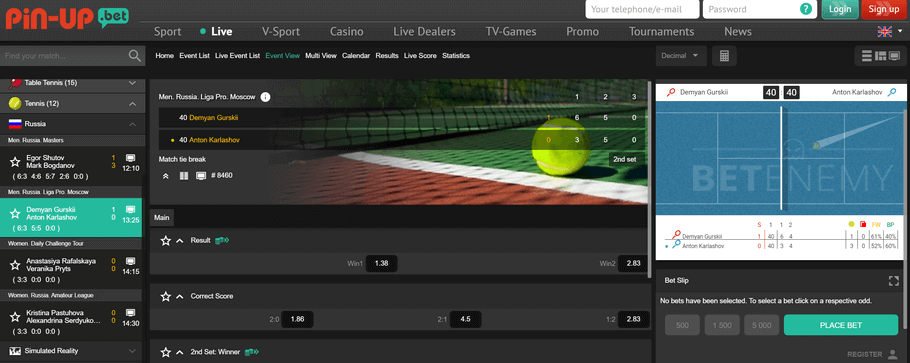Viewport: 910px width, 363px height.
Task: Collapse the Tennis (12) section
Action: point(132,104)
